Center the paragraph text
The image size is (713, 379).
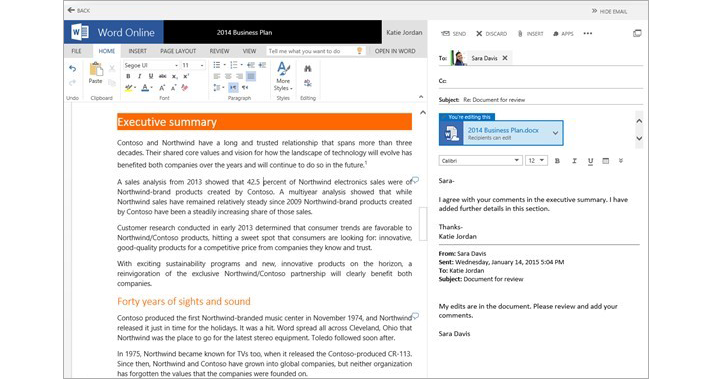(228, 76)
